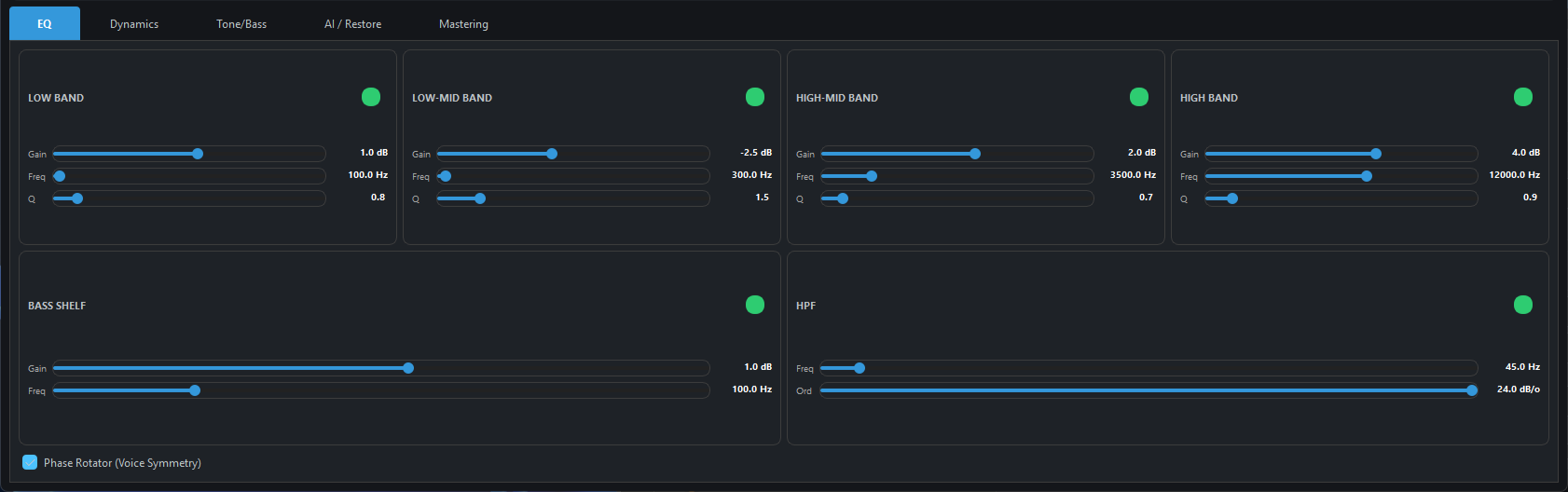The image size is (1568, 492).
Task: Click the Low-Mid Band Q slider
Action: click(573, 198)
